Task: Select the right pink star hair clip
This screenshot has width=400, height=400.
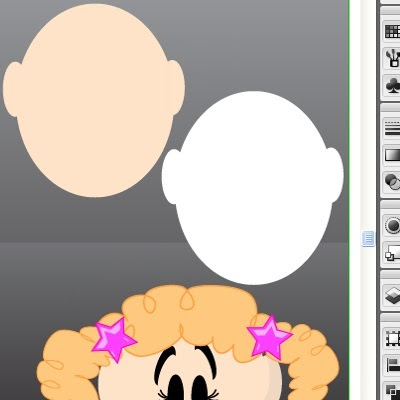Action: tap(269, 338)
